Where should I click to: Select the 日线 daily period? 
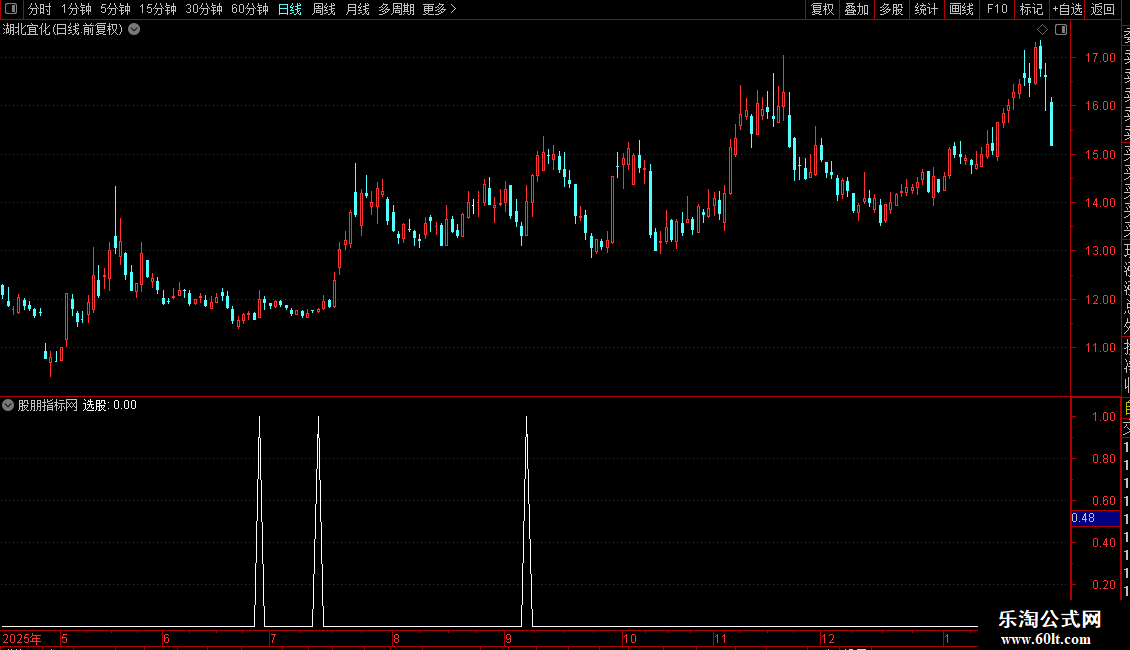coord(290,9)
